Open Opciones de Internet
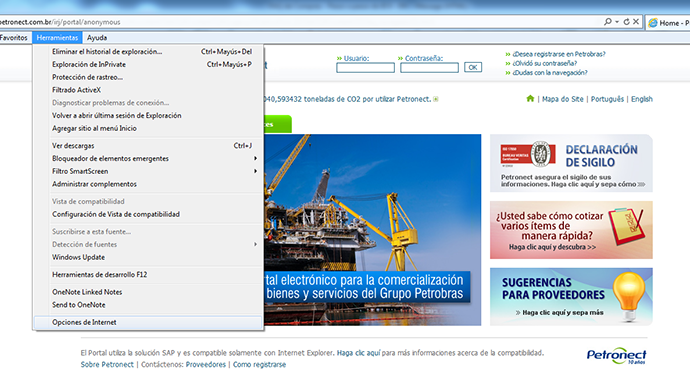The image size is (690, 392). pos(148,322)
